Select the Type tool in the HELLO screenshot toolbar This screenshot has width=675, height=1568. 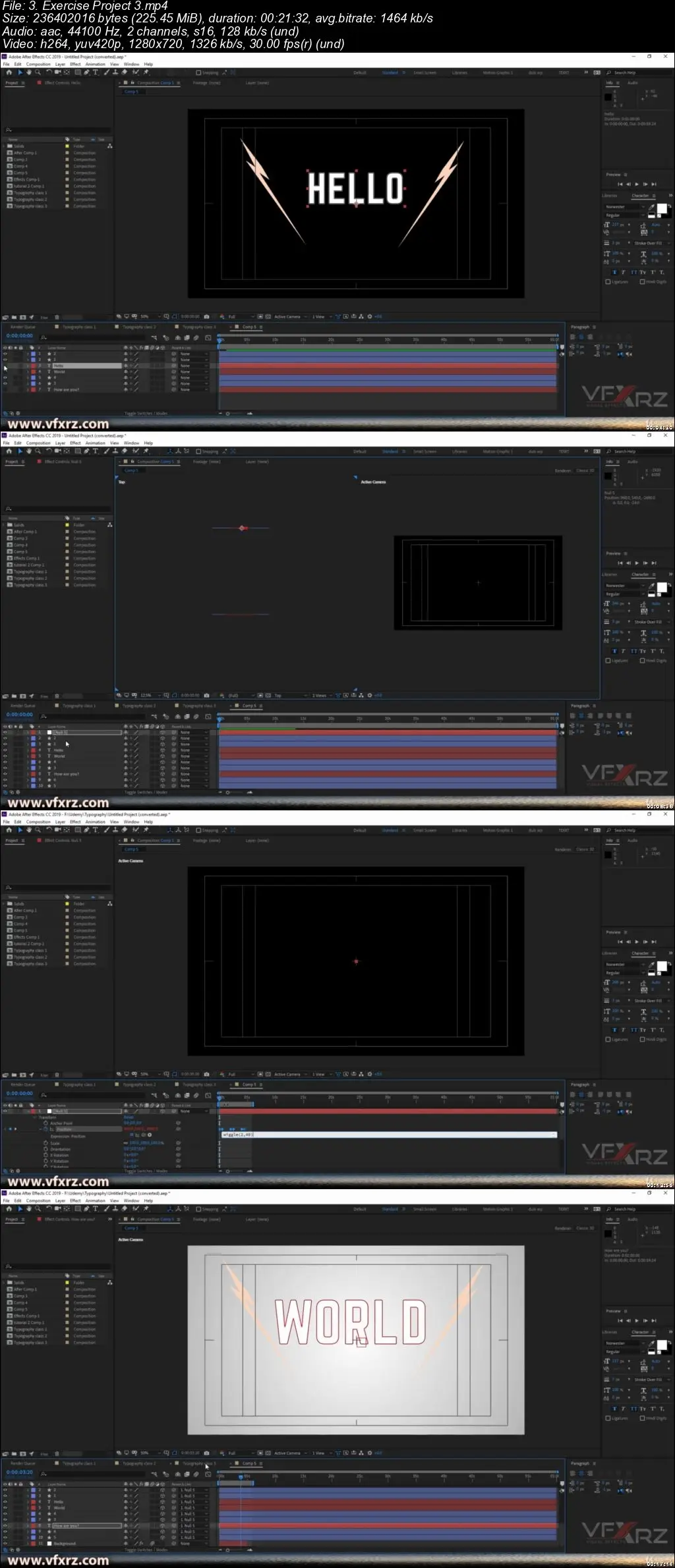96,72
